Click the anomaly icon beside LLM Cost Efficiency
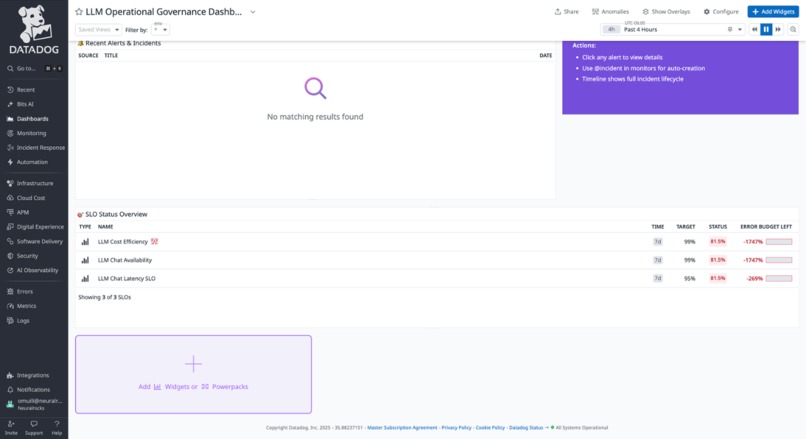 point(154,242)
